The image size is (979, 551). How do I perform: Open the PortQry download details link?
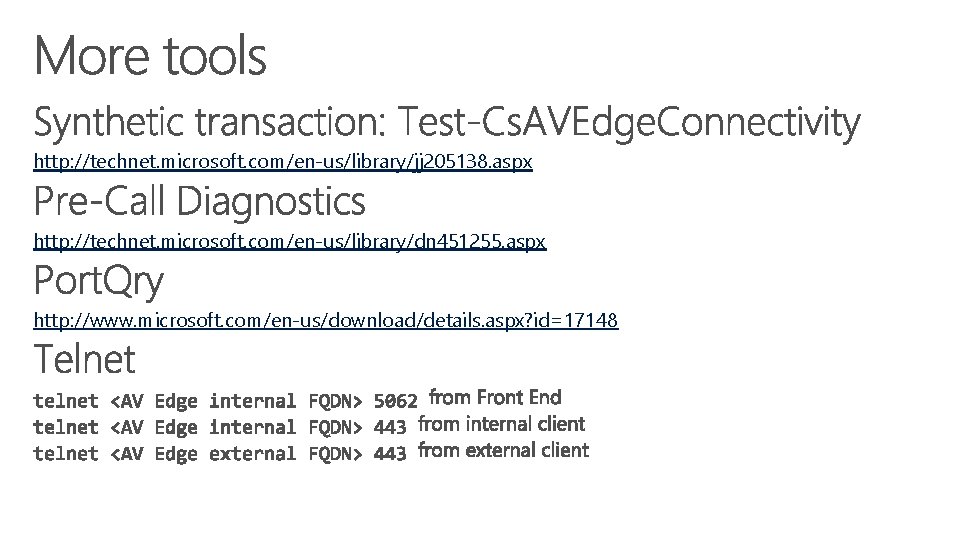[326, 320]
